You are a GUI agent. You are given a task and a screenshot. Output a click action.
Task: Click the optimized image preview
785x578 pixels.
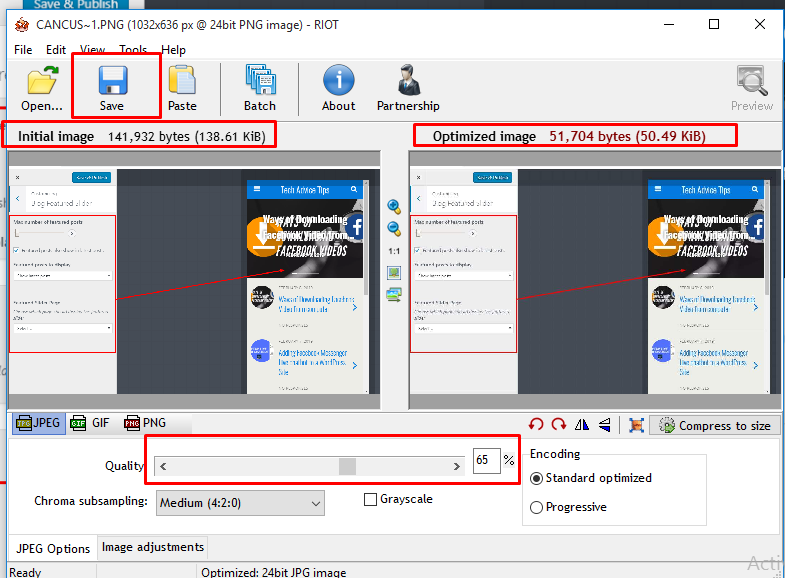(x=595, y=281)
